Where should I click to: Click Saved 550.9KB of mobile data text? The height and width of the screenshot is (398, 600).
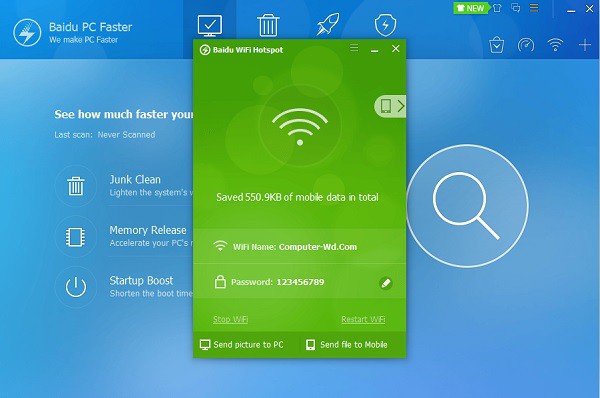point(297,197)
